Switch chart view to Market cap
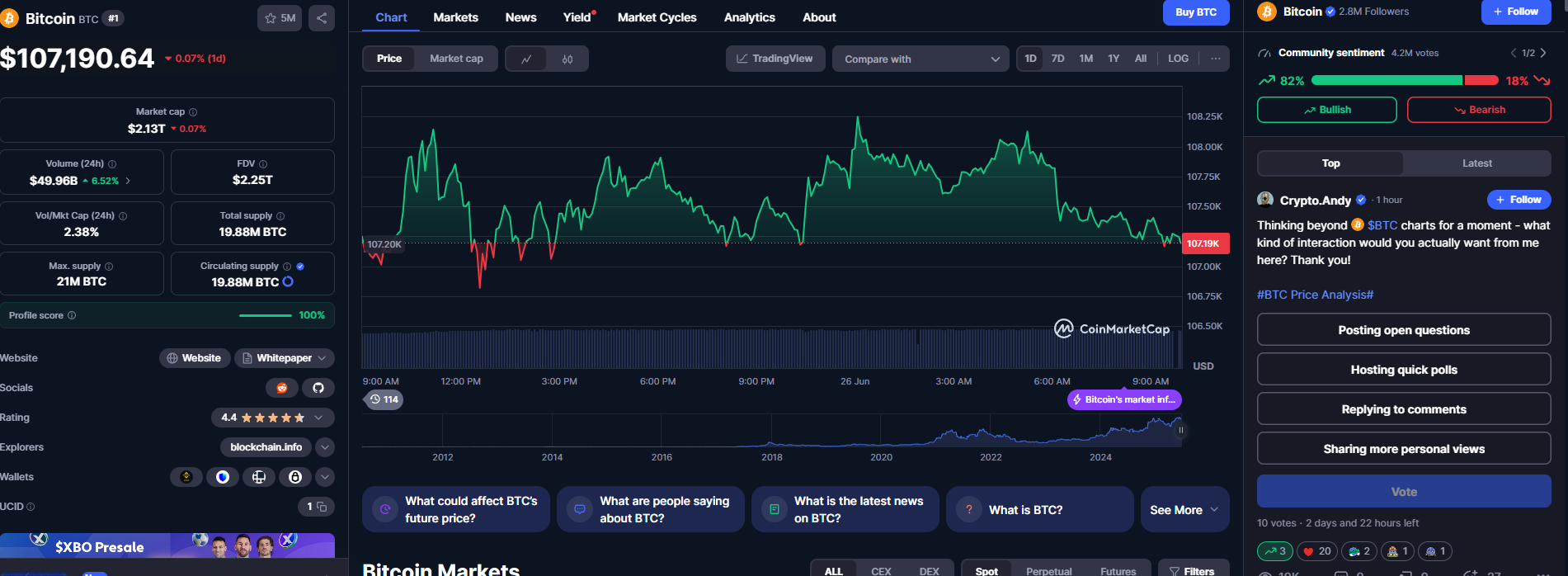This screenshot has width=1568, height=576. coord(456,59)
